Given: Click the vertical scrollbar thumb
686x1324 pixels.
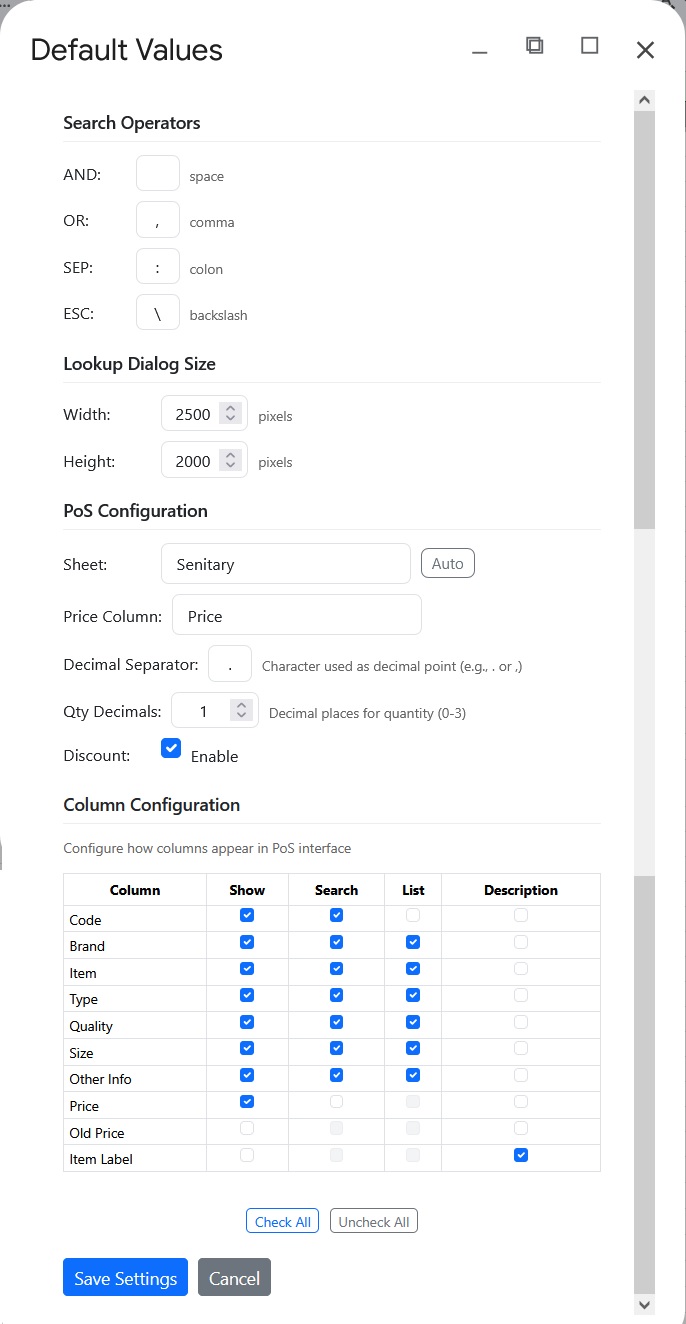Looking at the screenshot, I should coord(644,319).
